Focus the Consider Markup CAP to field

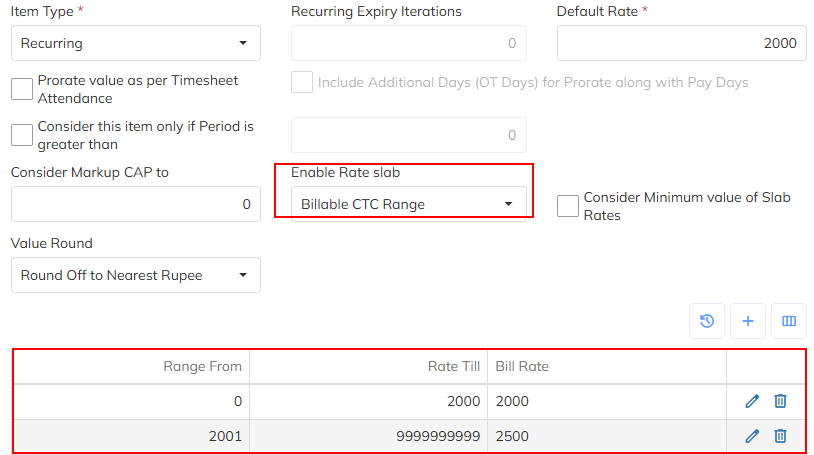135,204
